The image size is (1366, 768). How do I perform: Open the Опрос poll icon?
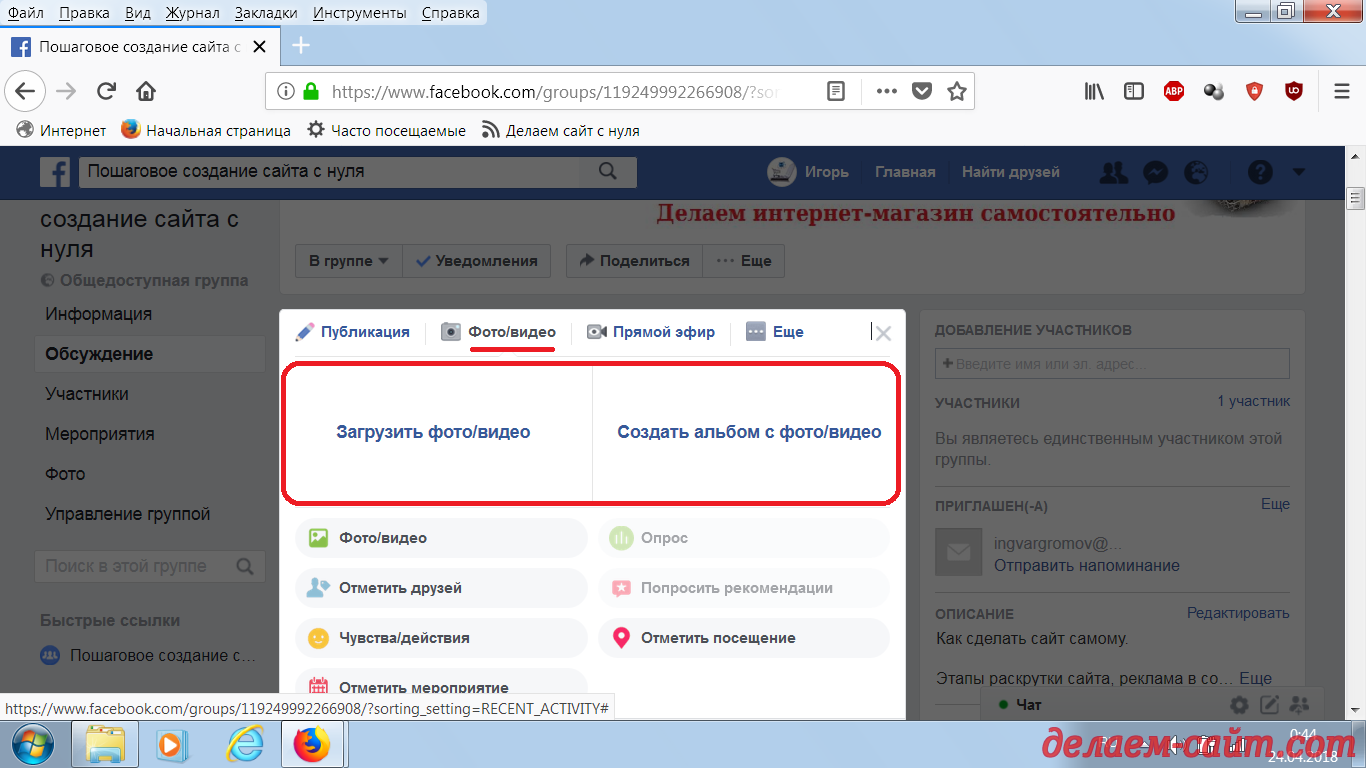tap(622, 538)
